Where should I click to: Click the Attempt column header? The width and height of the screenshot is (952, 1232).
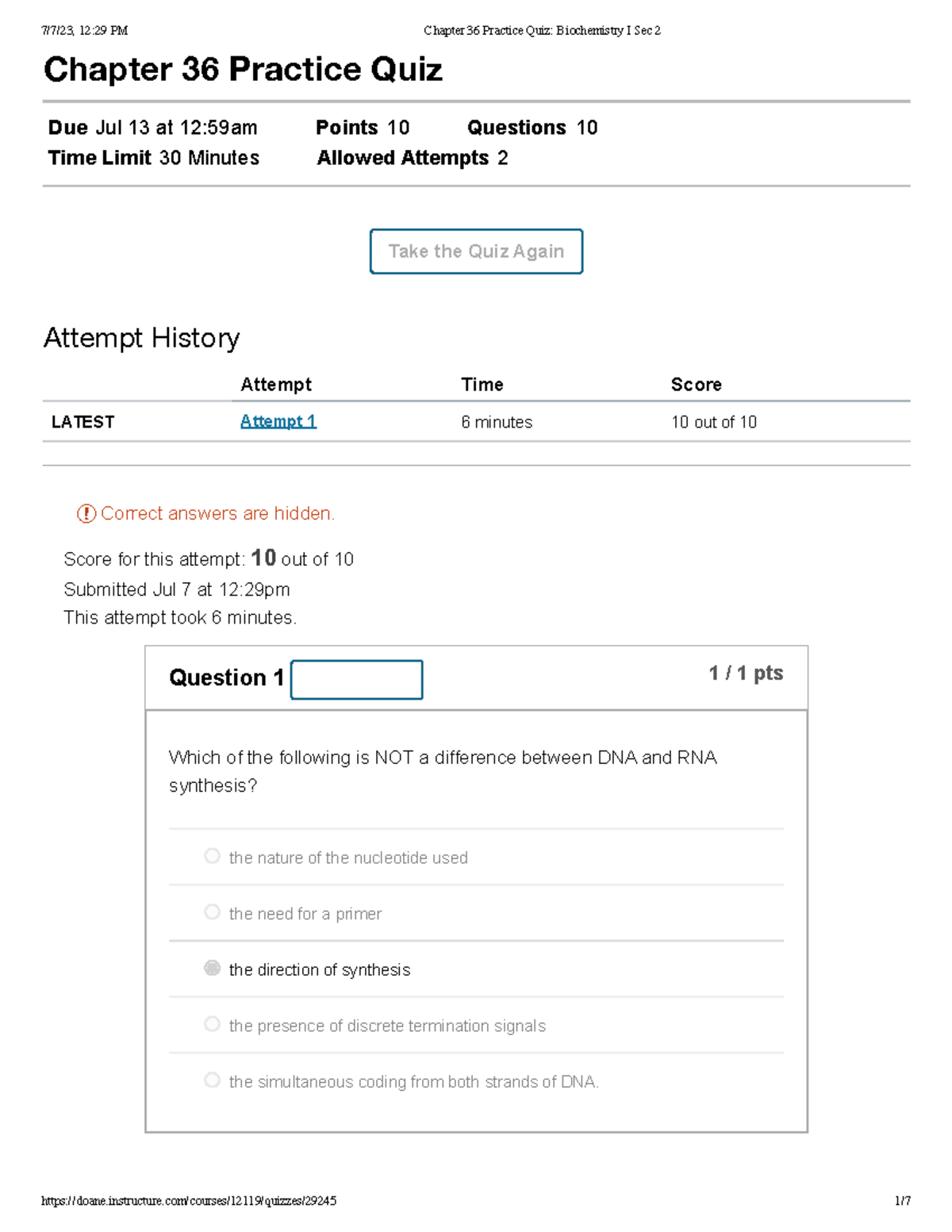point(275,385)
